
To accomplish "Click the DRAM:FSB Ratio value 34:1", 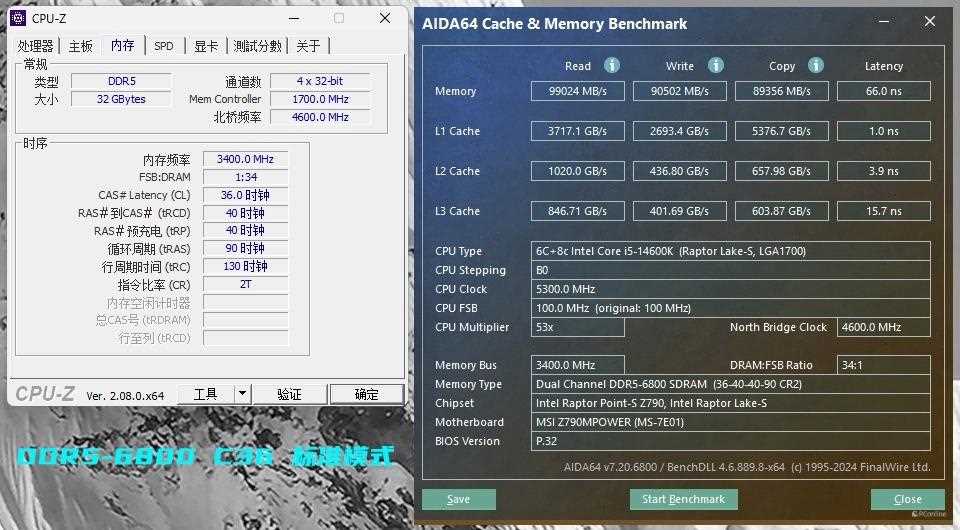I will (883, 365).
